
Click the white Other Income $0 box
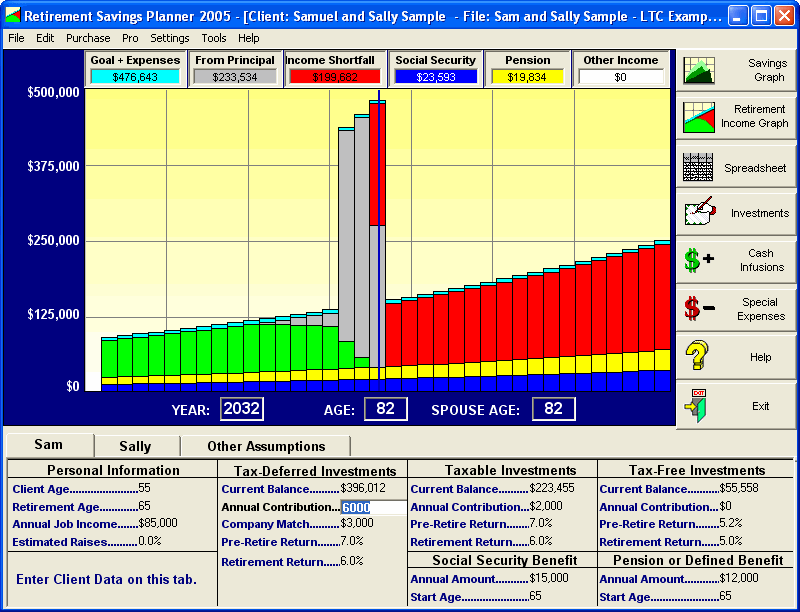coord(620,77)
